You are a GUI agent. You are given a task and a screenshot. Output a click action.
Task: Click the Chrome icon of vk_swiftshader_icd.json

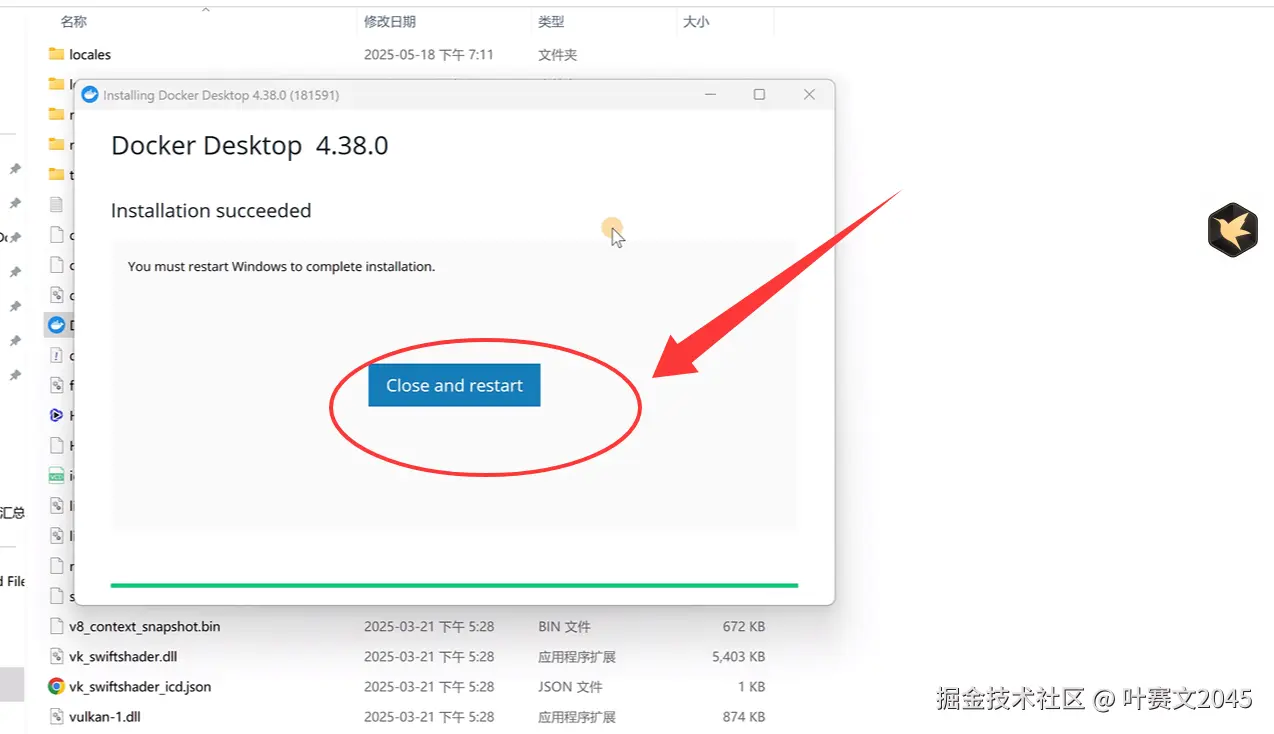click(56, 686)
